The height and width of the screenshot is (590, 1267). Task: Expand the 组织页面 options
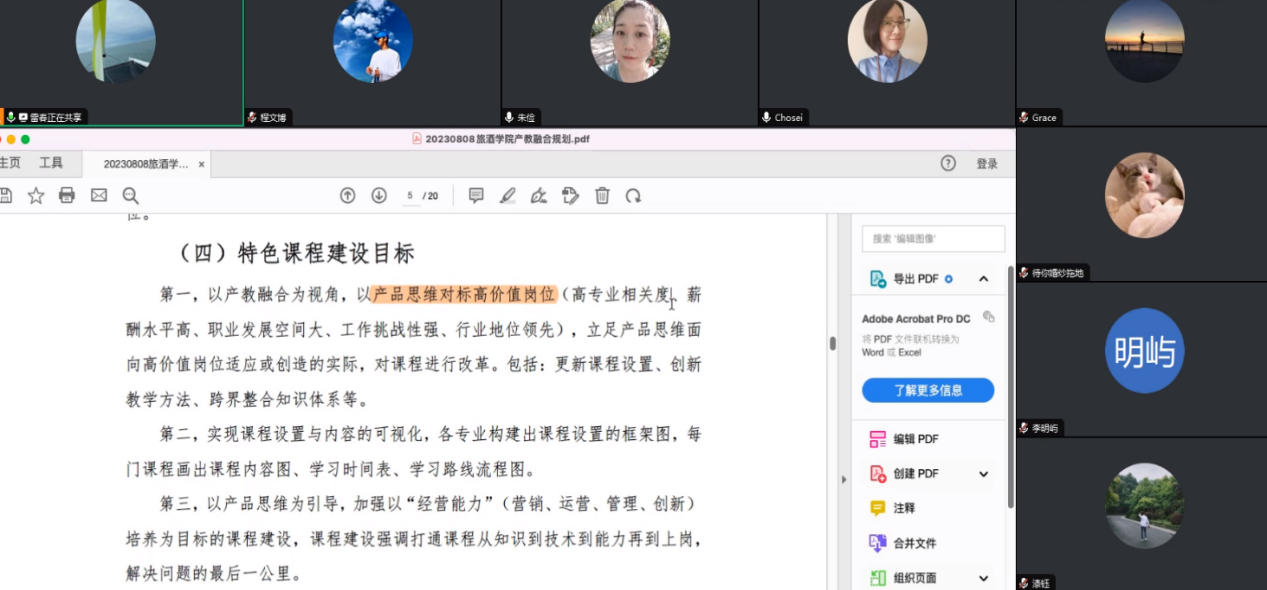coord(984,578)
